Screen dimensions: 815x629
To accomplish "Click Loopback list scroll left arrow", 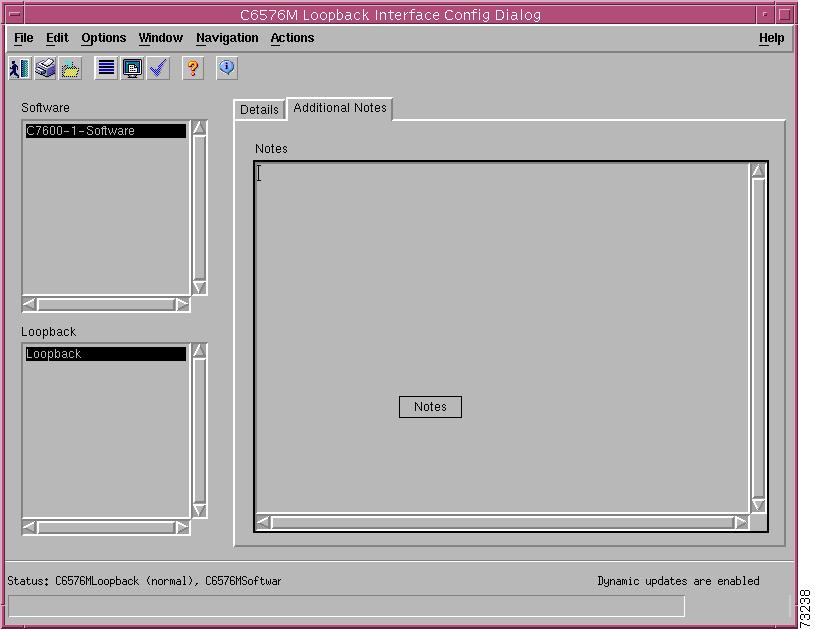I will click(x=30, y=528).
